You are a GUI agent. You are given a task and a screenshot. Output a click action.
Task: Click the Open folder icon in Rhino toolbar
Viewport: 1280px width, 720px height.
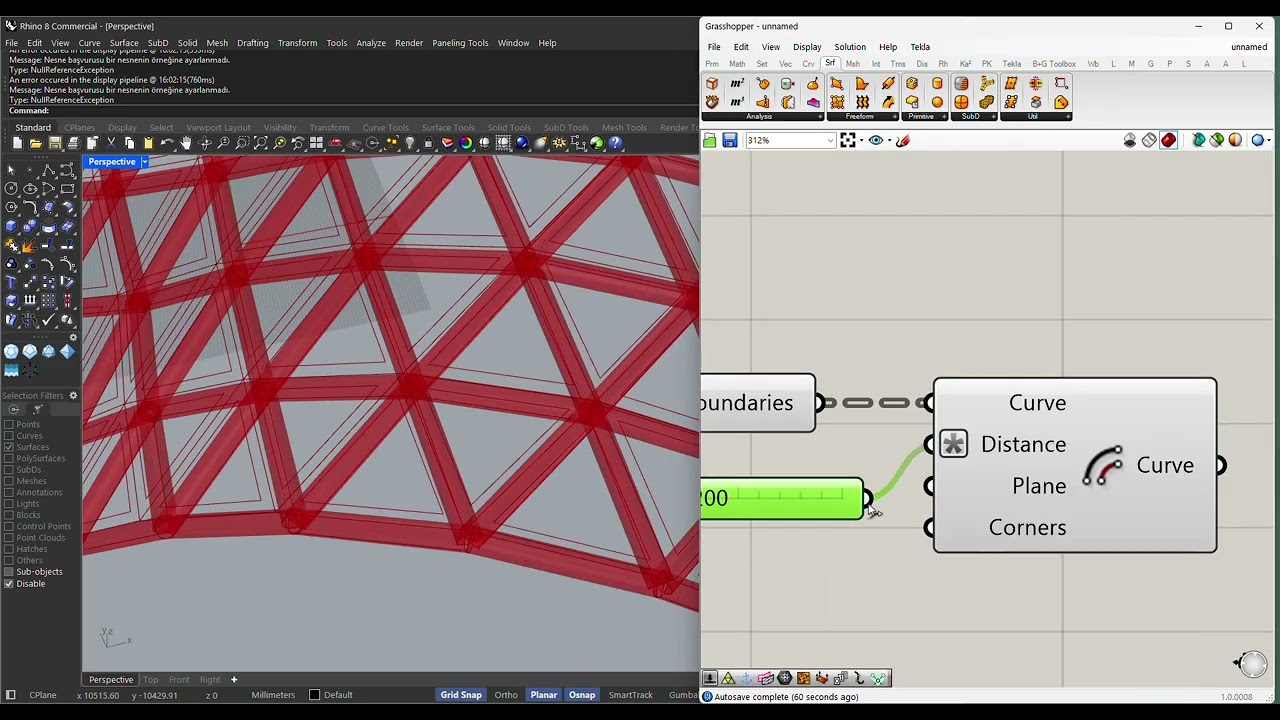[35, 143]
